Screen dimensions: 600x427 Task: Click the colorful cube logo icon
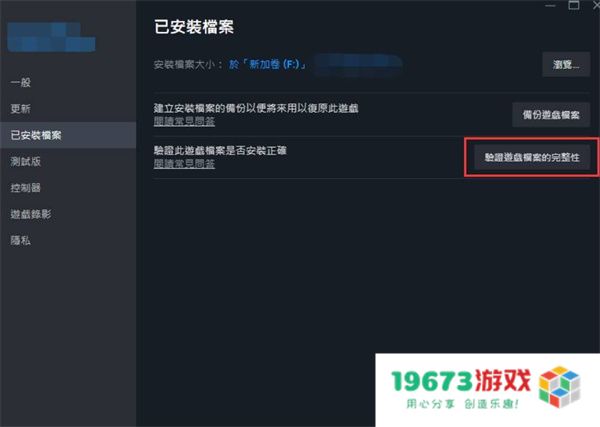559,386
